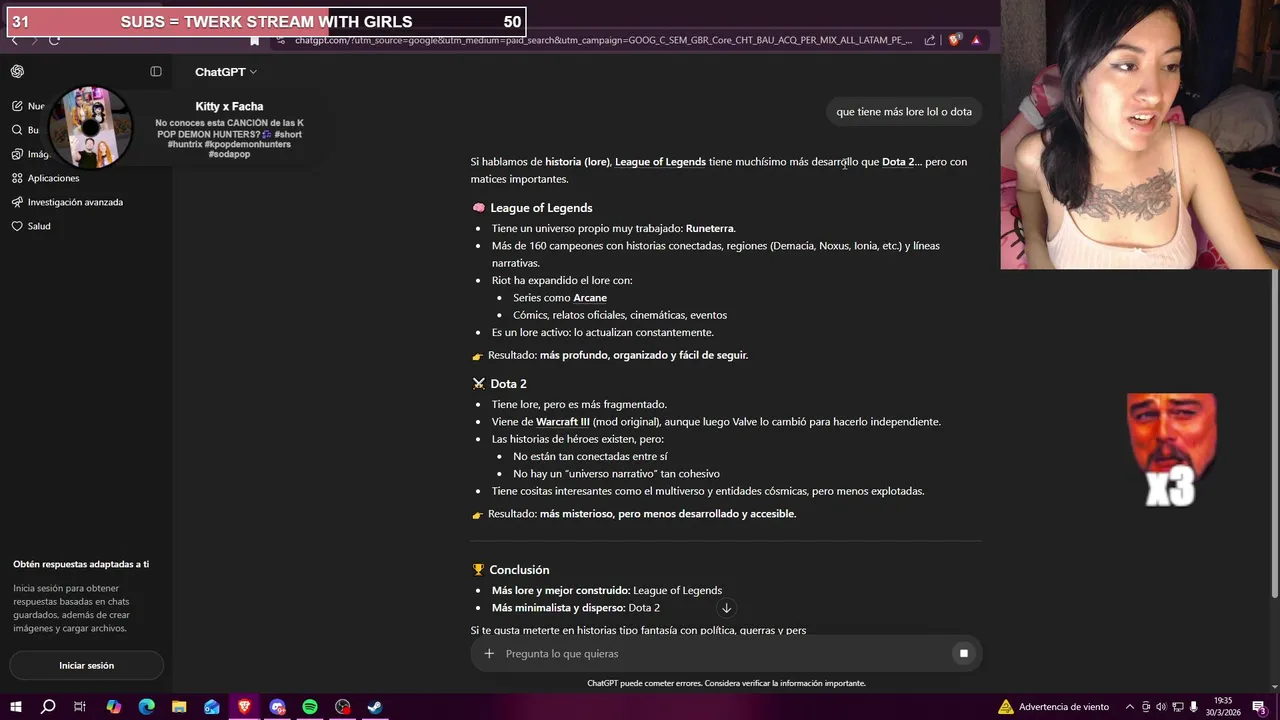Image resolution: width=1280 pixels, height=720 pixels.
Task: Click the Aplicaciones grid icon
Action: [x=17, y=178]
